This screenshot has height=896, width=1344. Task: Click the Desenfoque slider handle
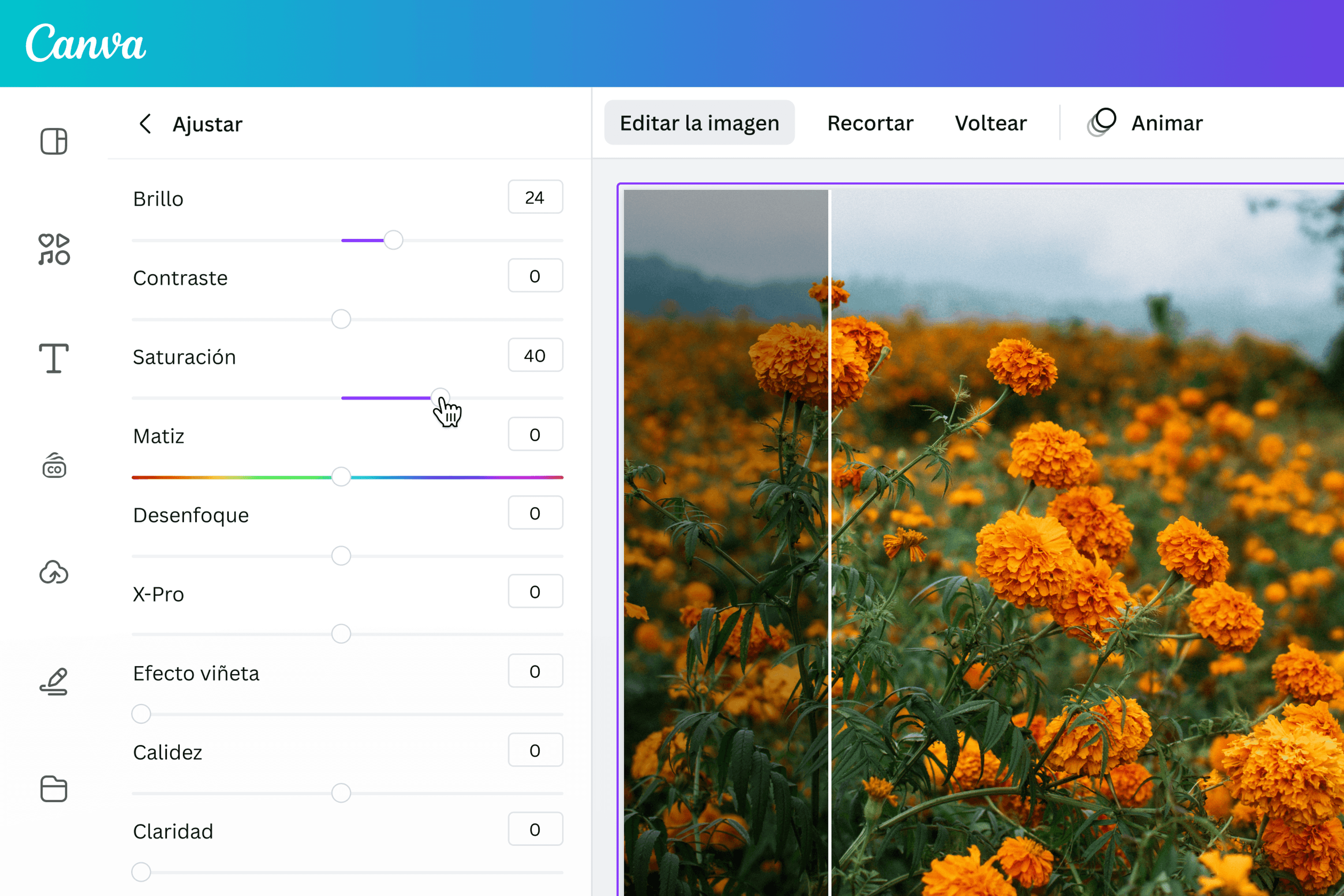tap(341, 556)
